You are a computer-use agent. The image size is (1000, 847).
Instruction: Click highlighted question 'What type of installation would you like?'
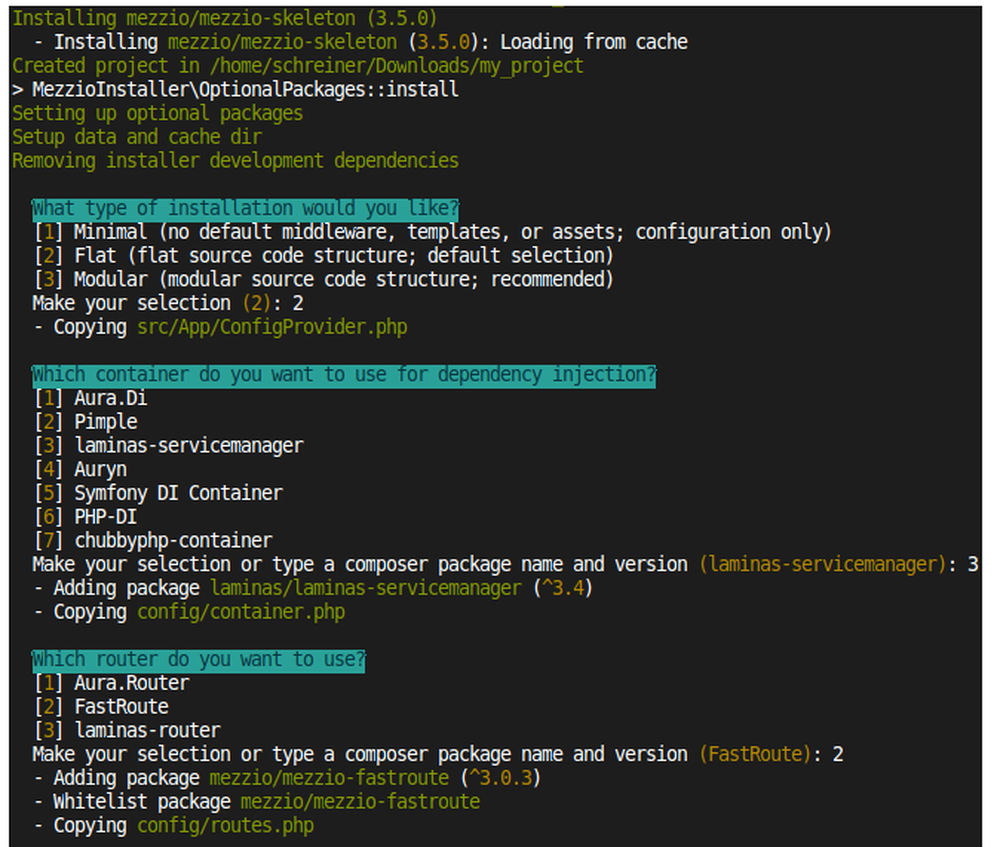246,209
